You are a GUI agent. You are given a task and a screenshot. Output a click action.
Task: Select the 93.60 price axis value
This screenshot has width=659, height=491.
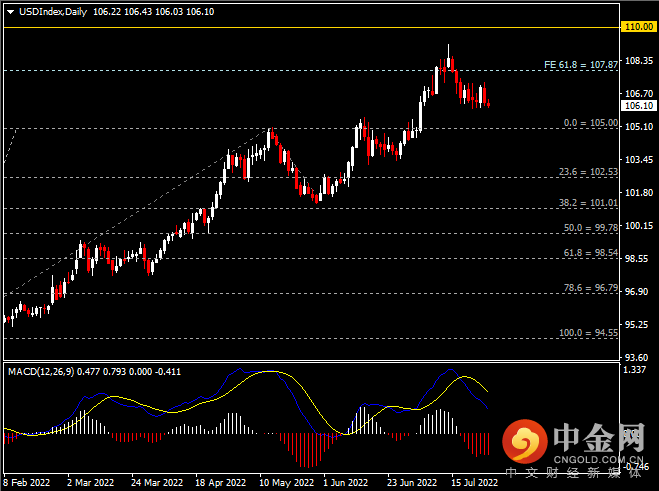pos(636,357)
